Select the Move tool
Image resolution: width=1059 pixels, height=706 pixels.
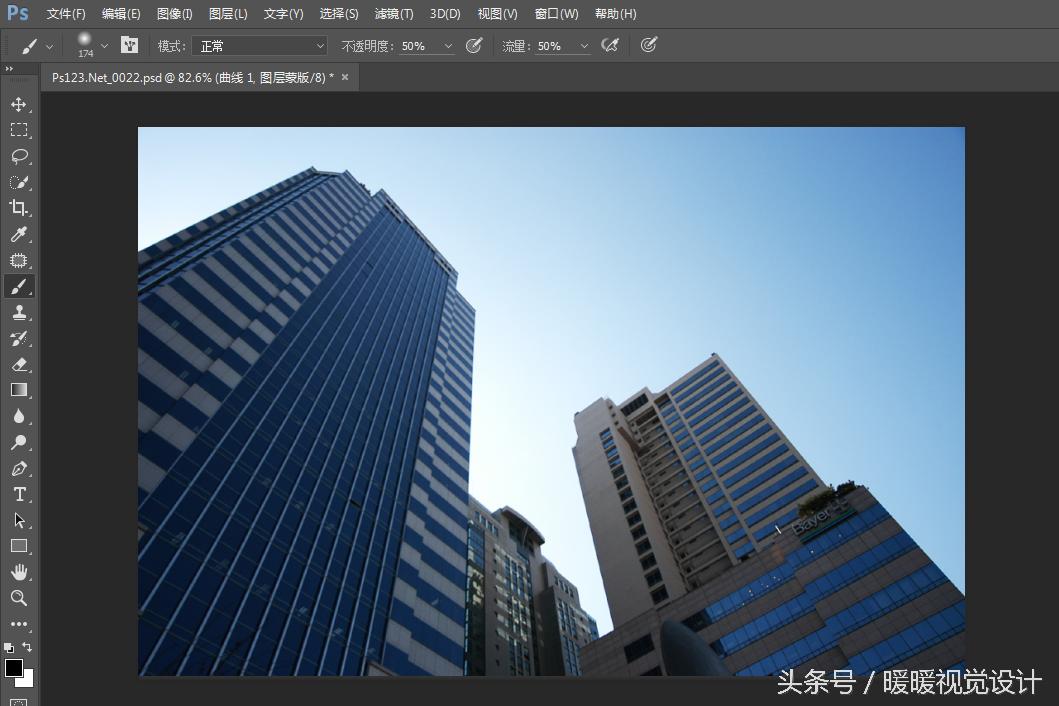[x=20, y=103]
